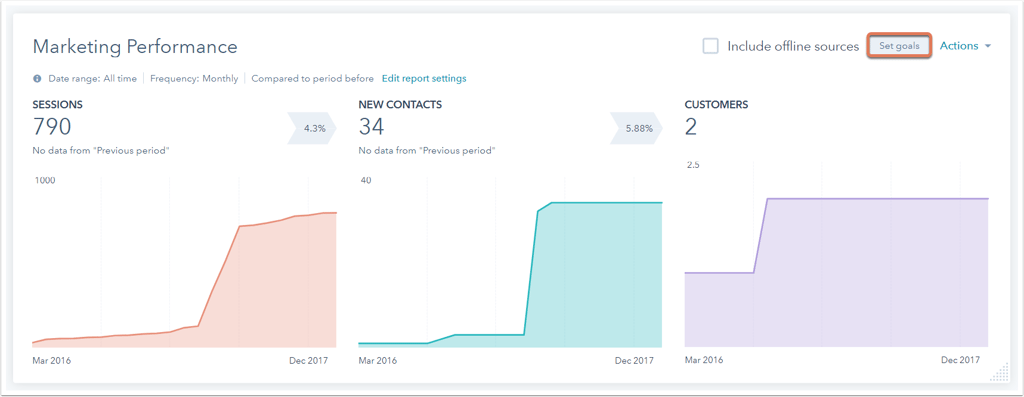Click Mar 2016 label under Sessions chart
The image size is (1024, 397).
[52, 361]
